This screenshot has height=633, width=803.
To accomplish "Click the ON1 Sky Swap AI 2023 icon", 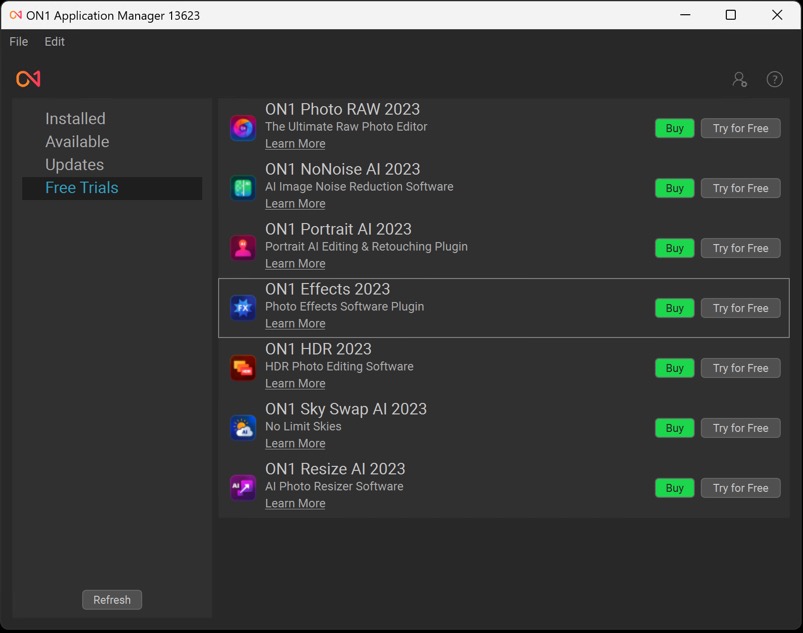I will (x=243, y=428).
